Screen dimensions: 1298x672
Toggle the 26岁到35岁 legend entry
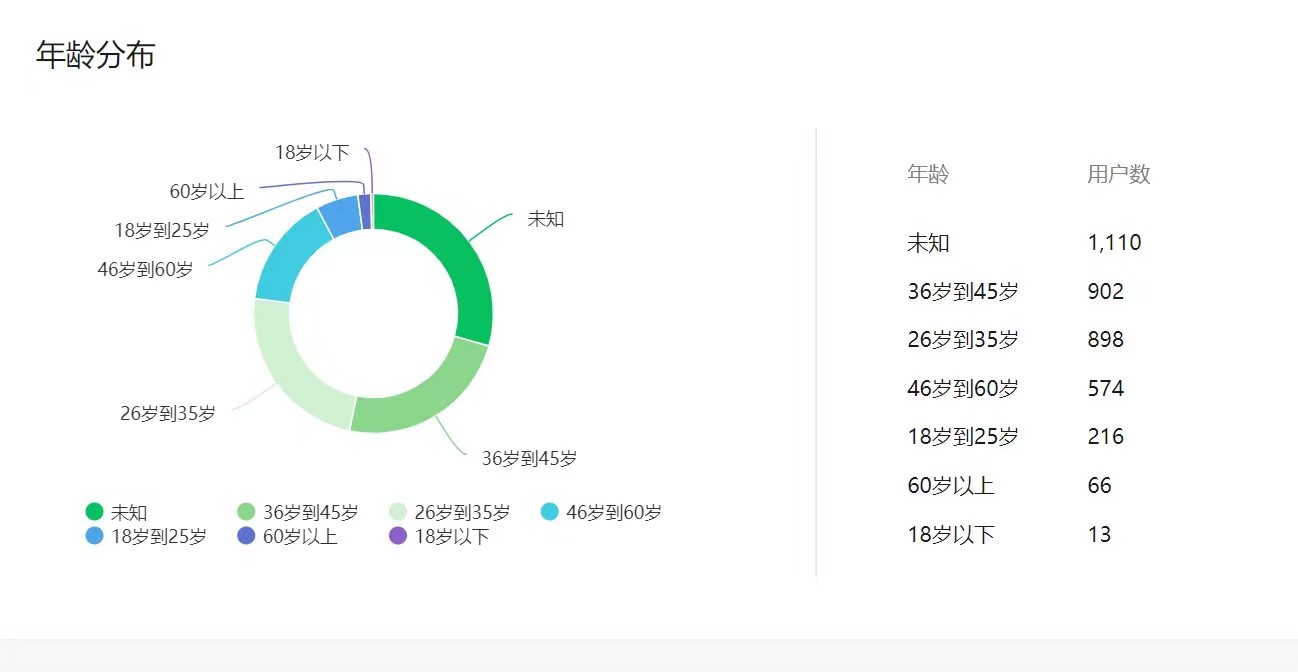[x=449, y=513]
